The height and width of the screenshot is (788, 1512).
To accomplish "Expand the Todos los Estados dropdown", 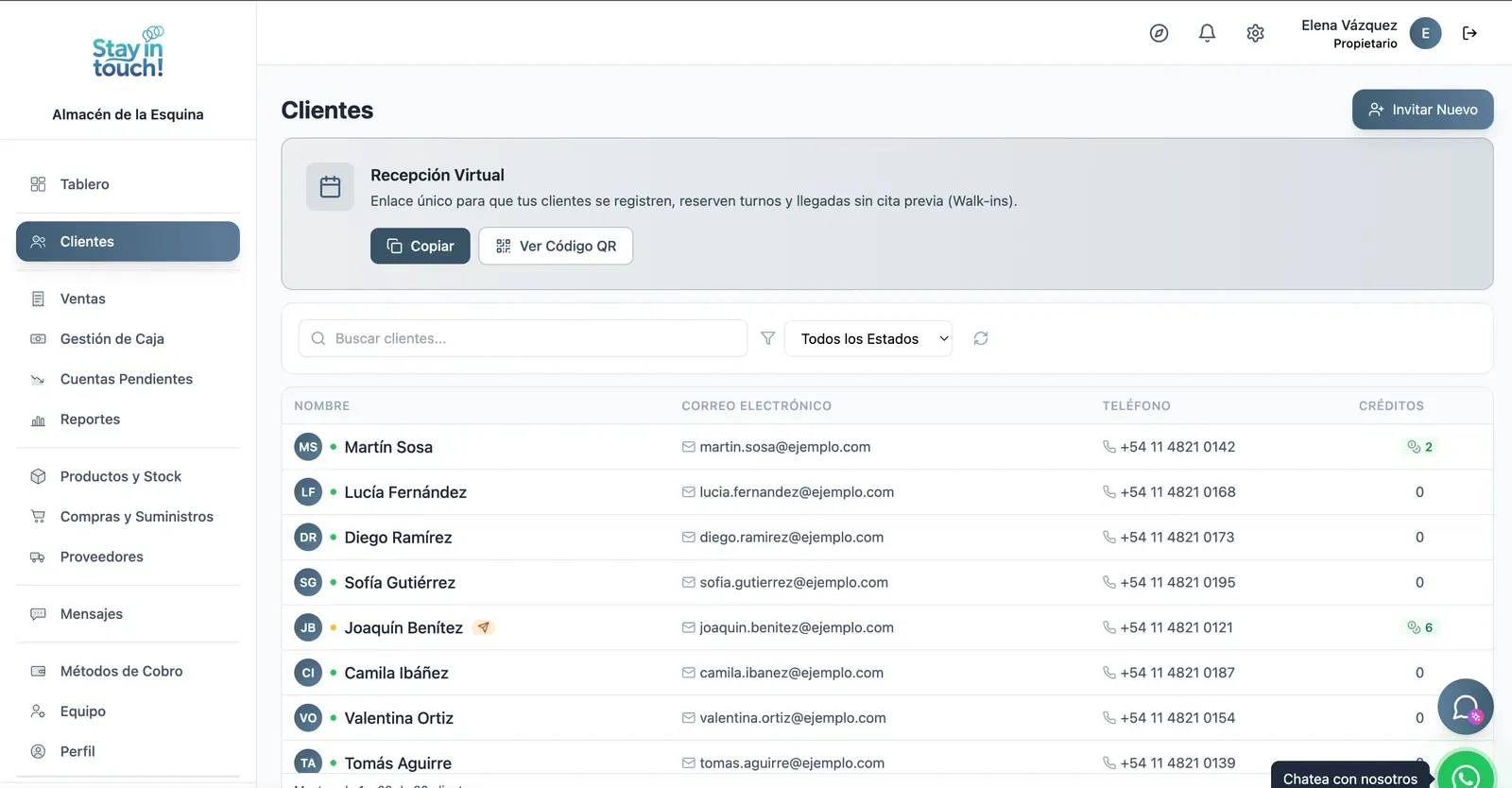I will point(868,338).
